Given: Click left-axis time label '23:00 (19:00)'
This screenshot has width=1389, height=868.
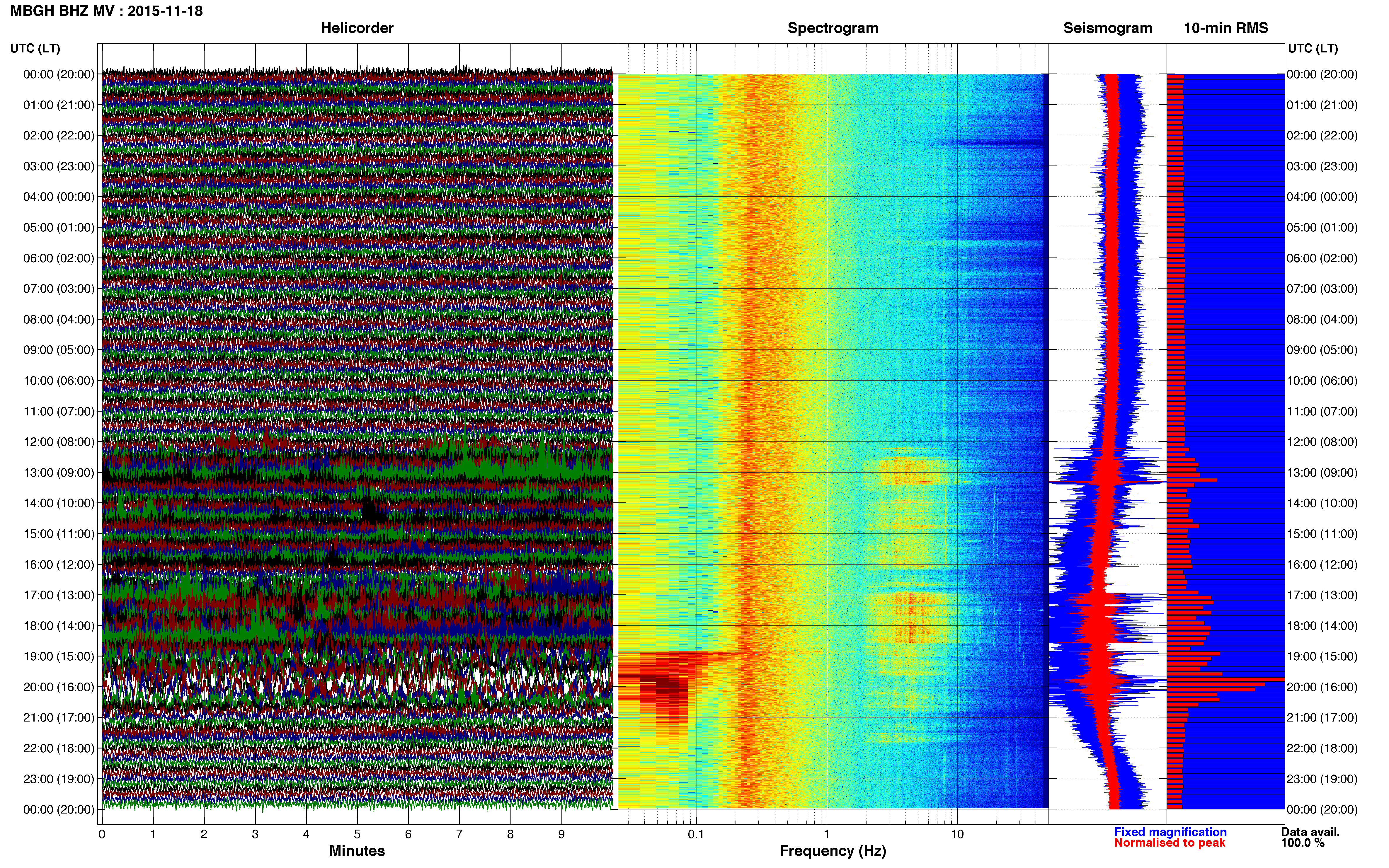Looking at the screenshot, I should 59,779.
